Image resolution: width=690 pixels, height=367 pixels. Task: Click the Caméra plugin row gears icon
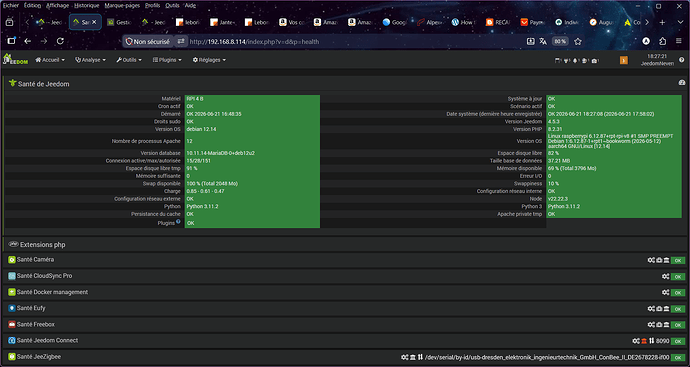[x=651, y=260]
